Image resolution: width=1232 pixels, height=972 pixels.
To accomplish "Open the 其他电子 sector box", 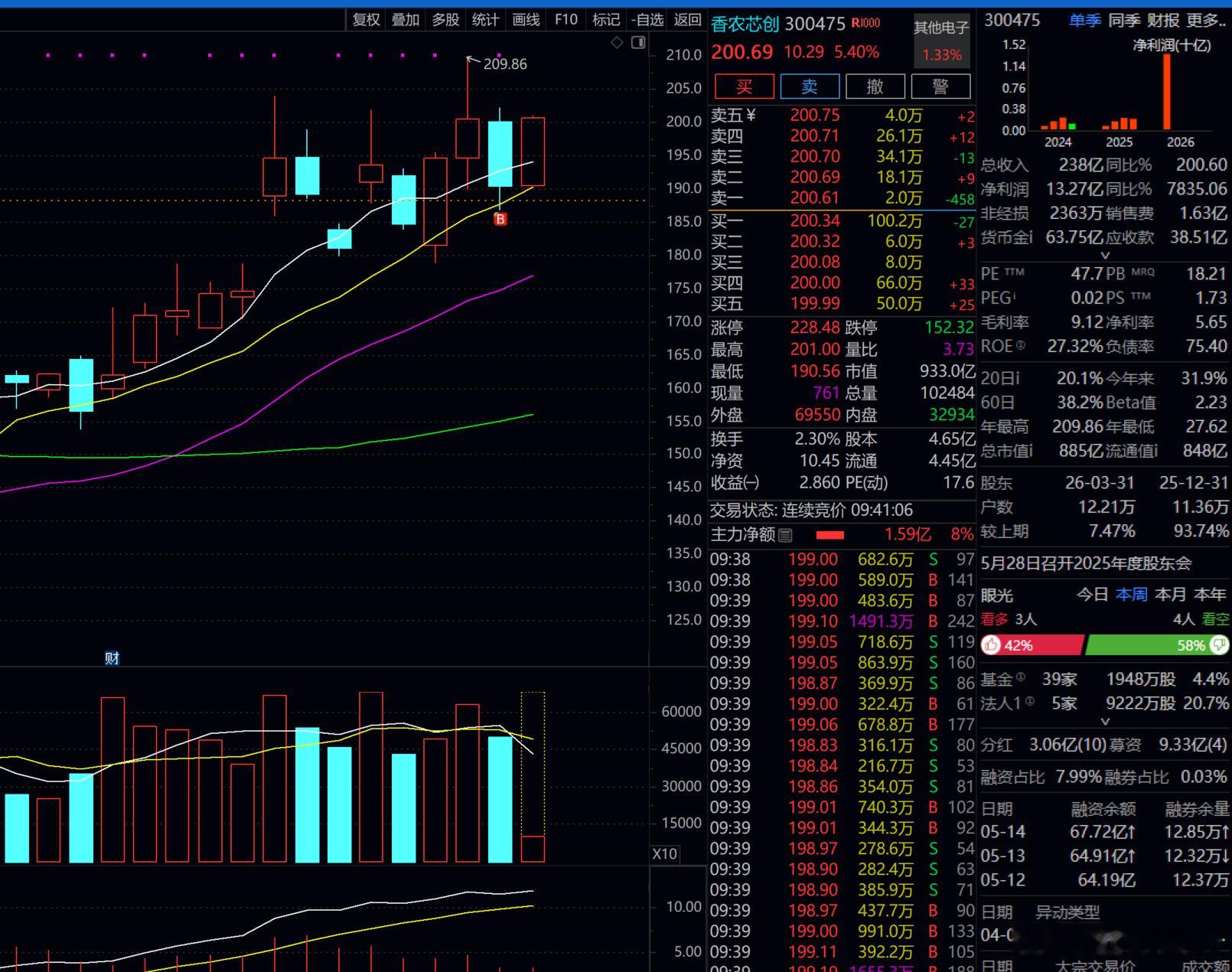I will (942, 41).
